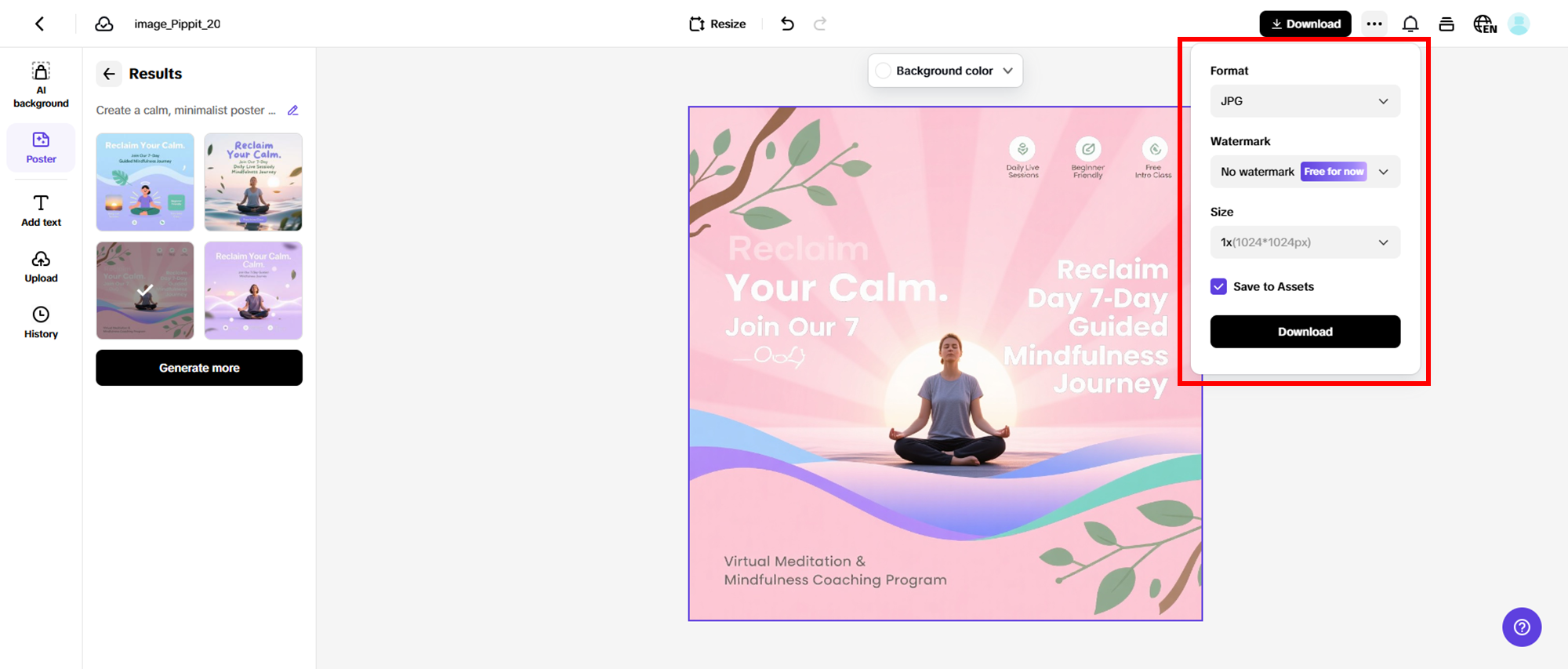This screenshot has height=669, width=1568.
Task: Select the Join Our 7 text on poster
Action: (792, 326)
